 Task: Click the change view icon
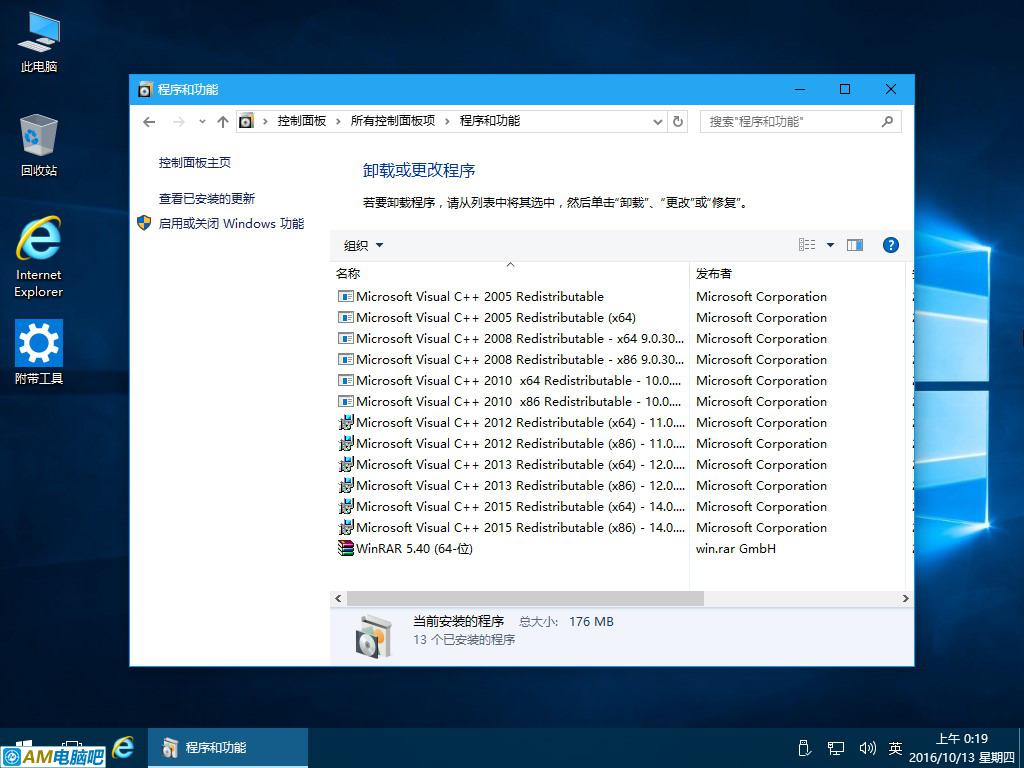[807, 245]
